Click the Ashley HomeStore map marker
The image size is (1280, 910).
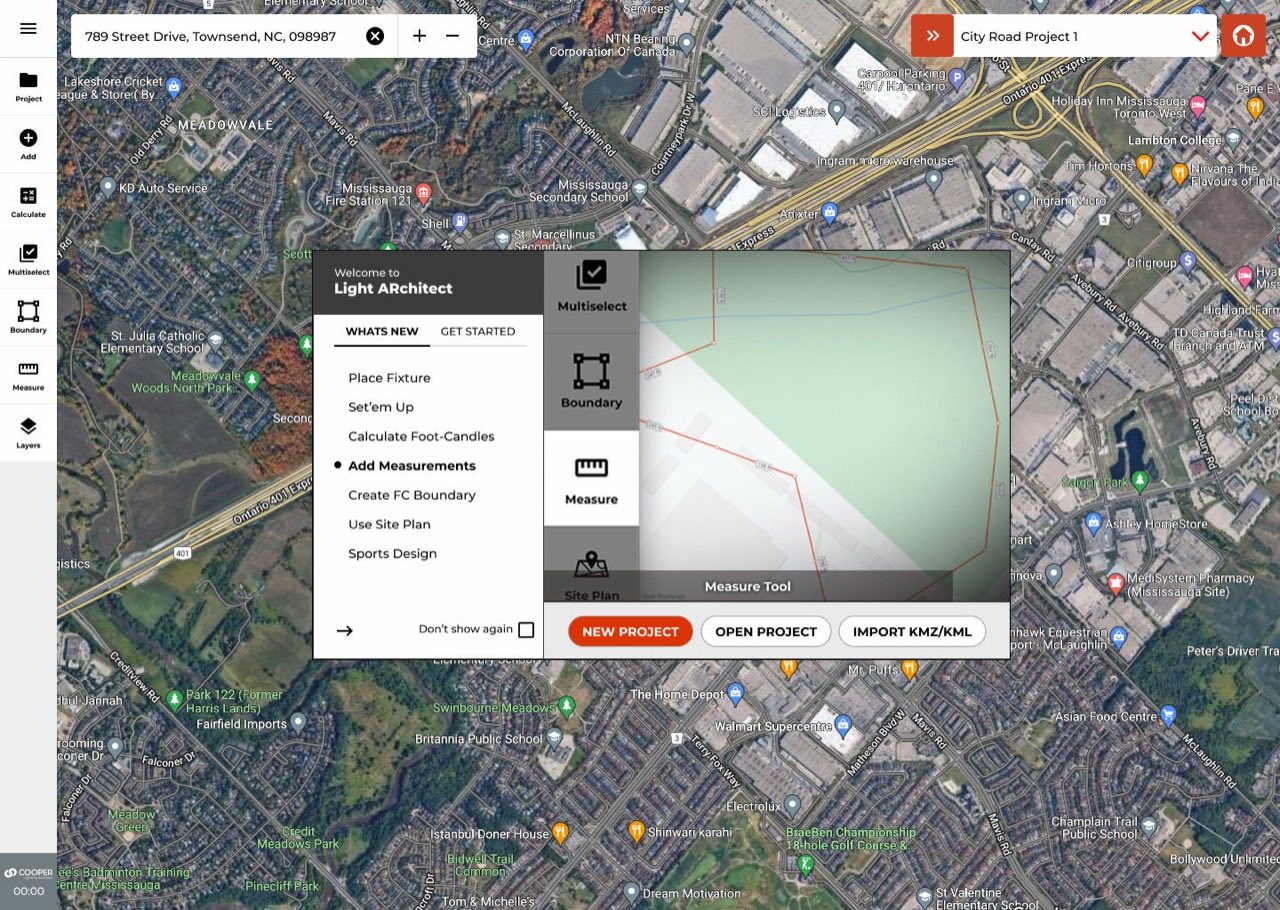tap(1093, 523)
